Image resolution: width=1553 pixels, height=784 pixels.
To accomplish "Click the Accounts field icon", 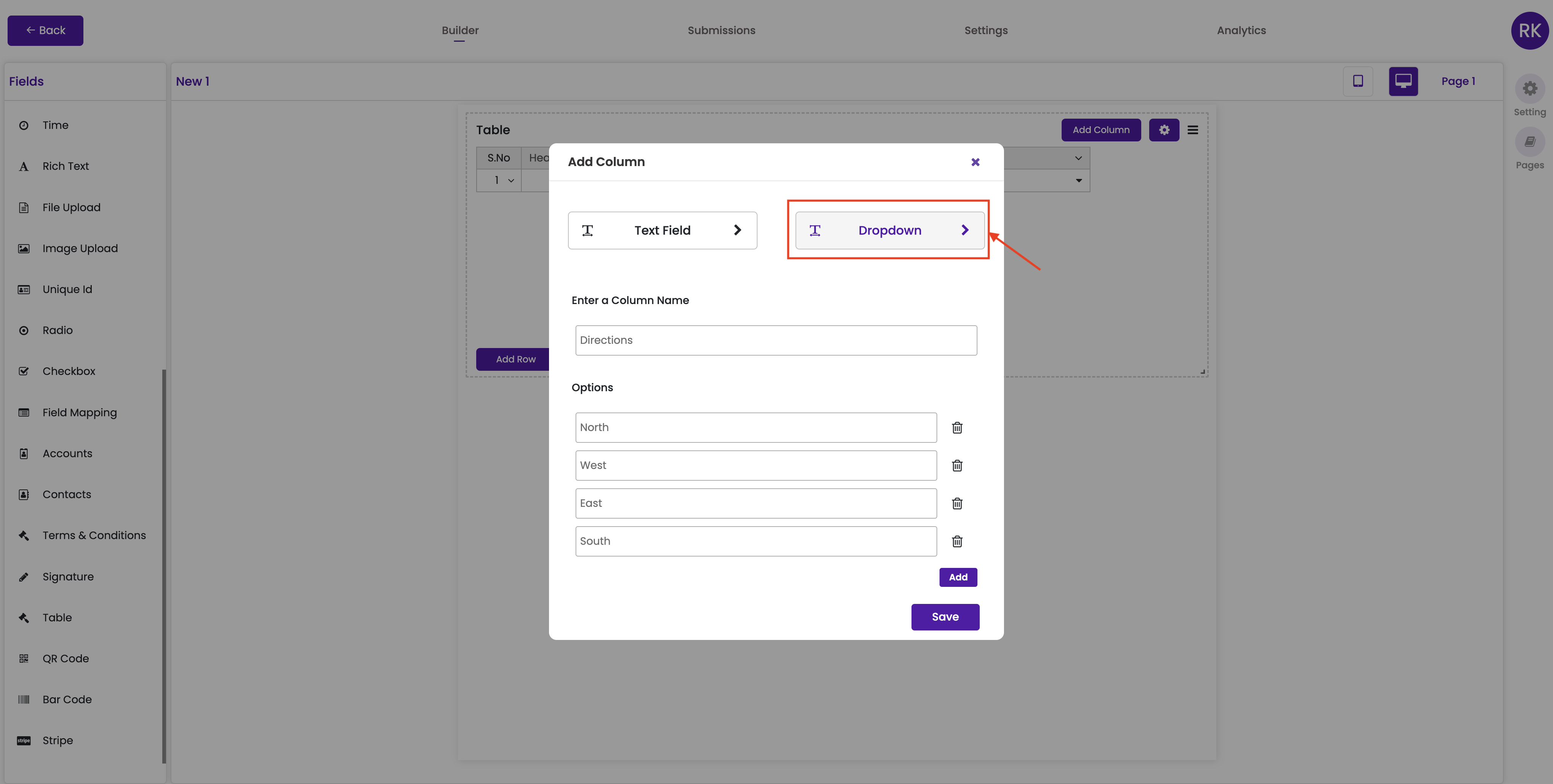I will click(x=24, y=453).
